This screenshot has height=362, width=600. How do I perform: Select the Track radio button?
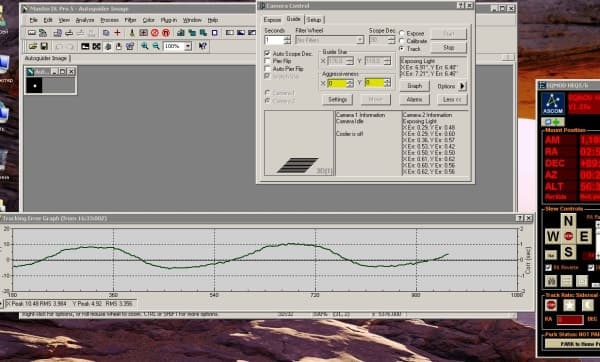click(402, 49)
